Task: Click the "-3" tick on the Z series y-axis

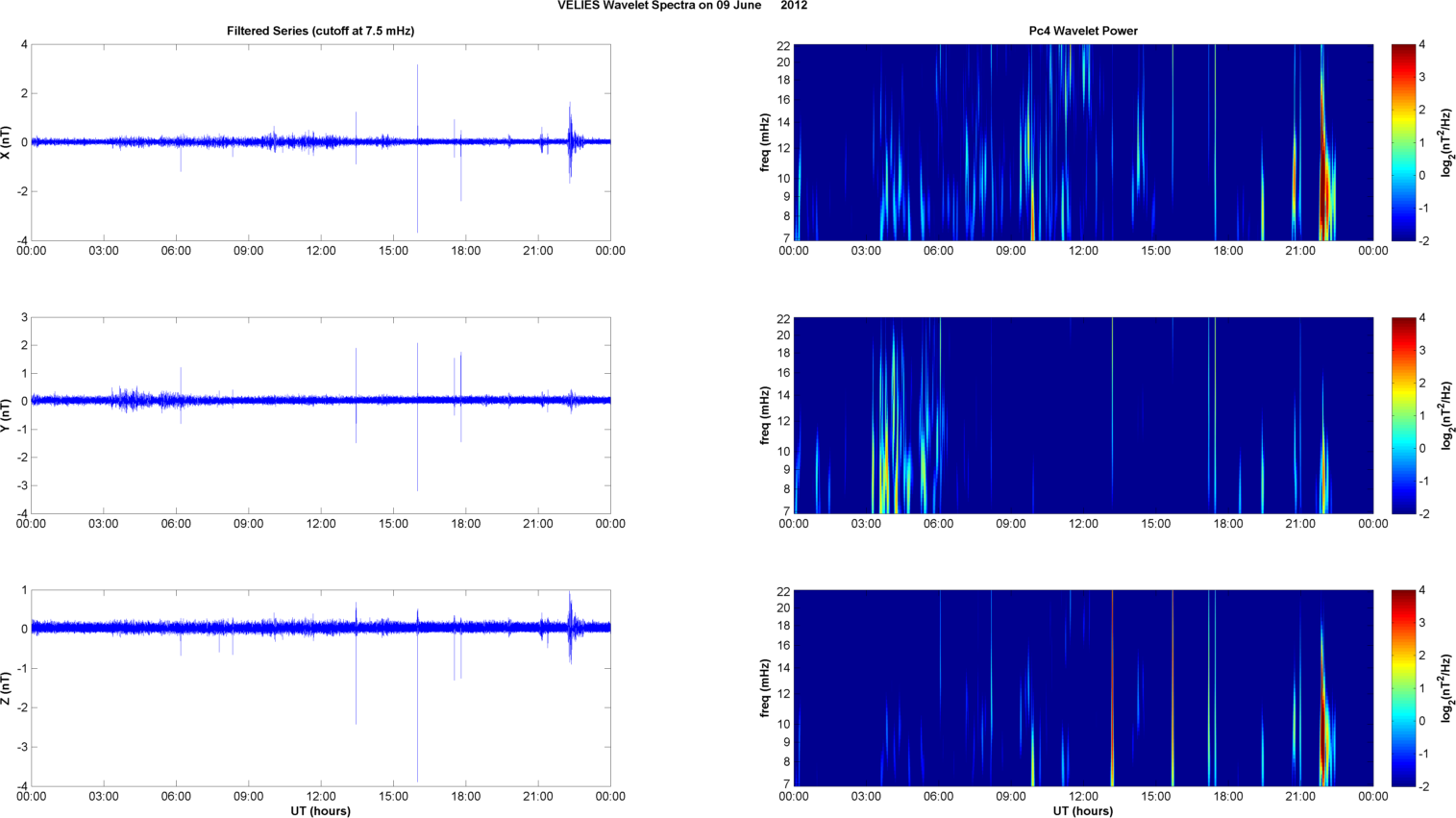Action: coord(22,747)
